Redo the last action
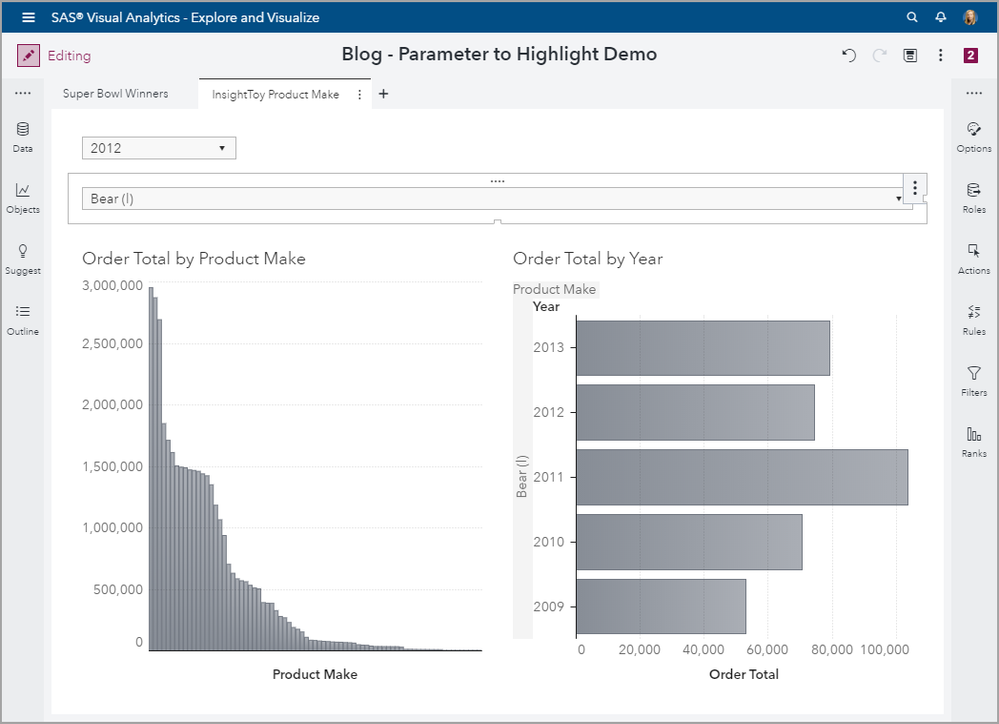Image resolution: width=999 pixels, height=724 pixels. (880, 55)
